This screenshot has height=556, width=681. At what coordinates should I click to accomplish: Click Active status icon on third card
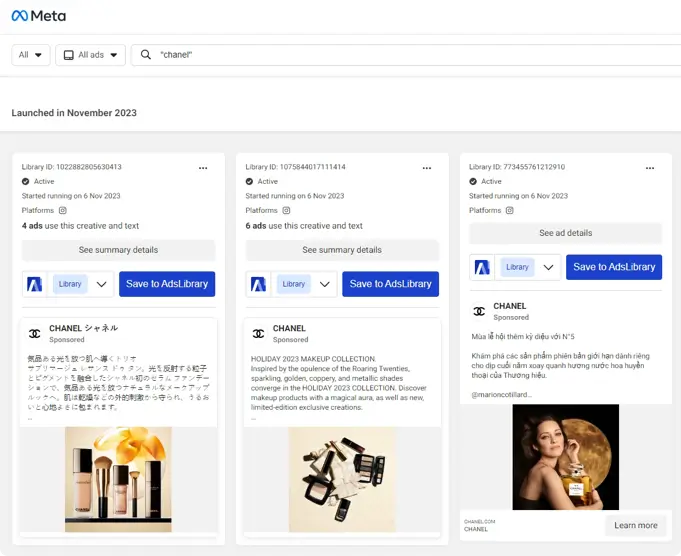(473, 182)
